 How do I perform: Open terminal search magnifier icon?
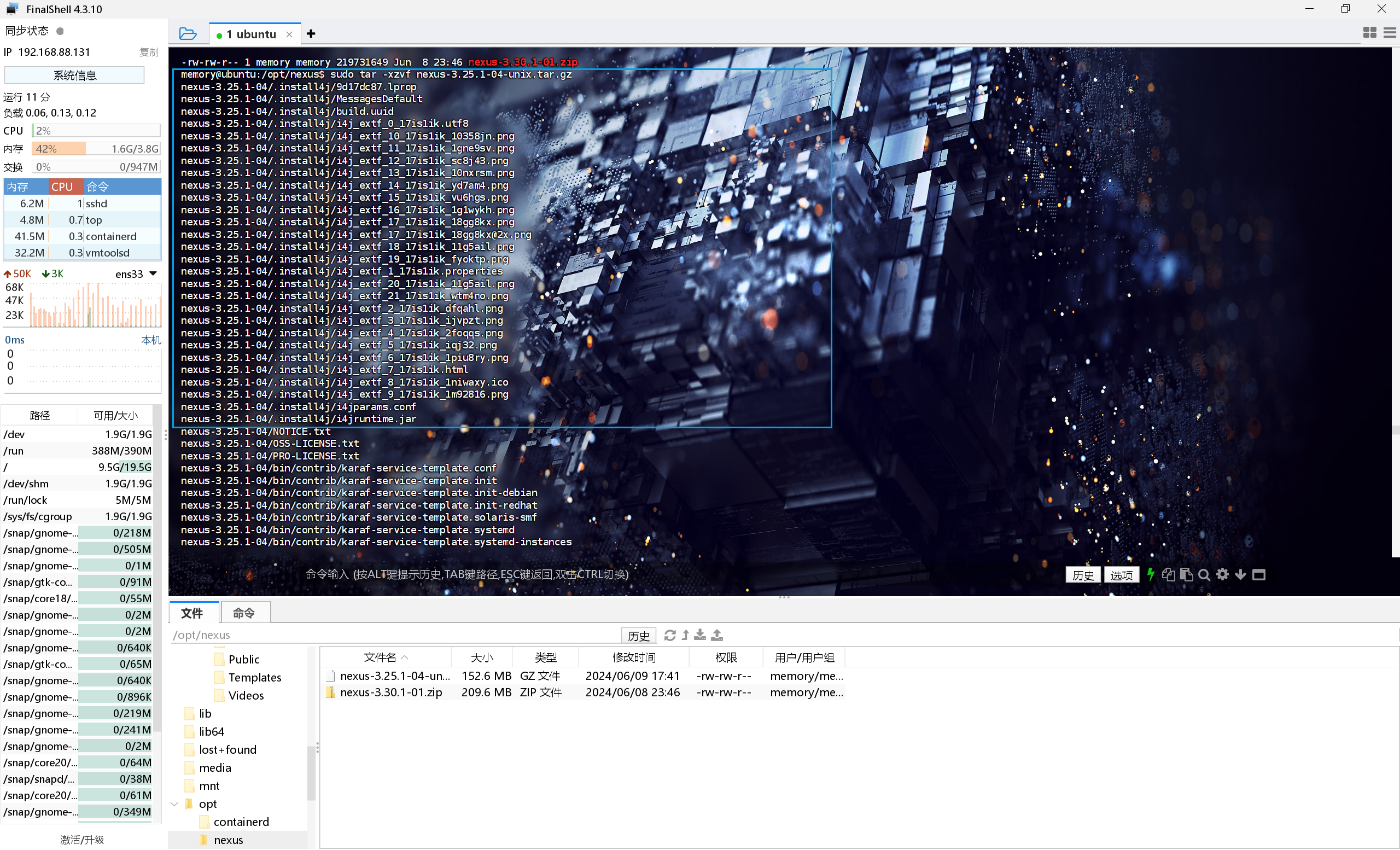[1204, 574]
